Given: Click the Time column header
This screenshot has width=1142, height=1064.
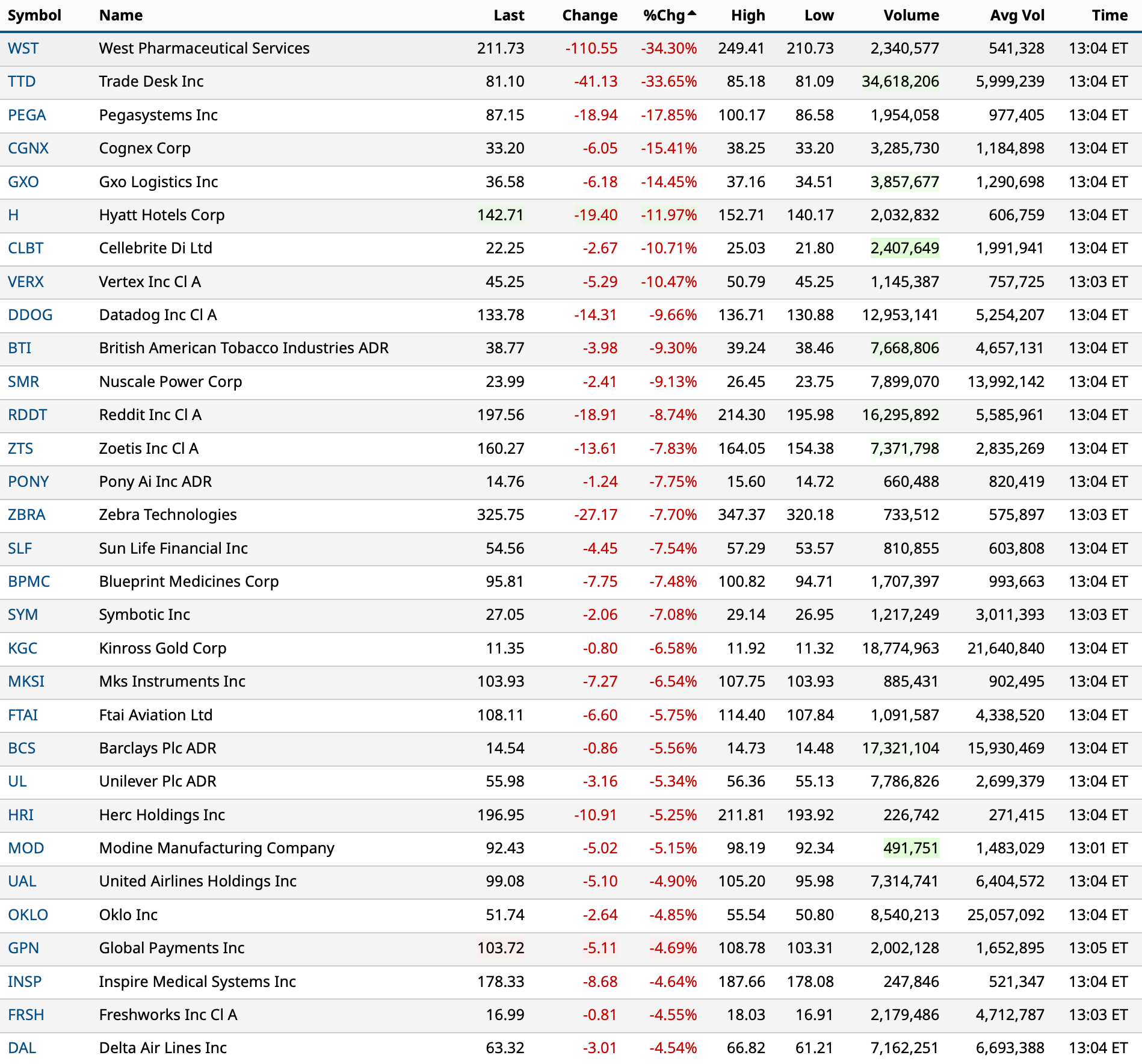Looking at the screenshot, I should tap(1109, 16).
